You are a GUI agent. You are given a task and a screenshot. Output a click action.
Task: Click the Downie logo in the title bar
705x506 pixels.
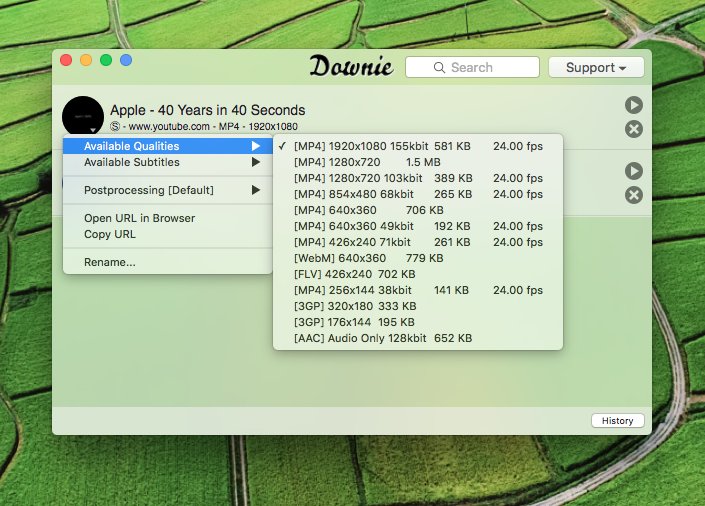[x=352, y=66]
